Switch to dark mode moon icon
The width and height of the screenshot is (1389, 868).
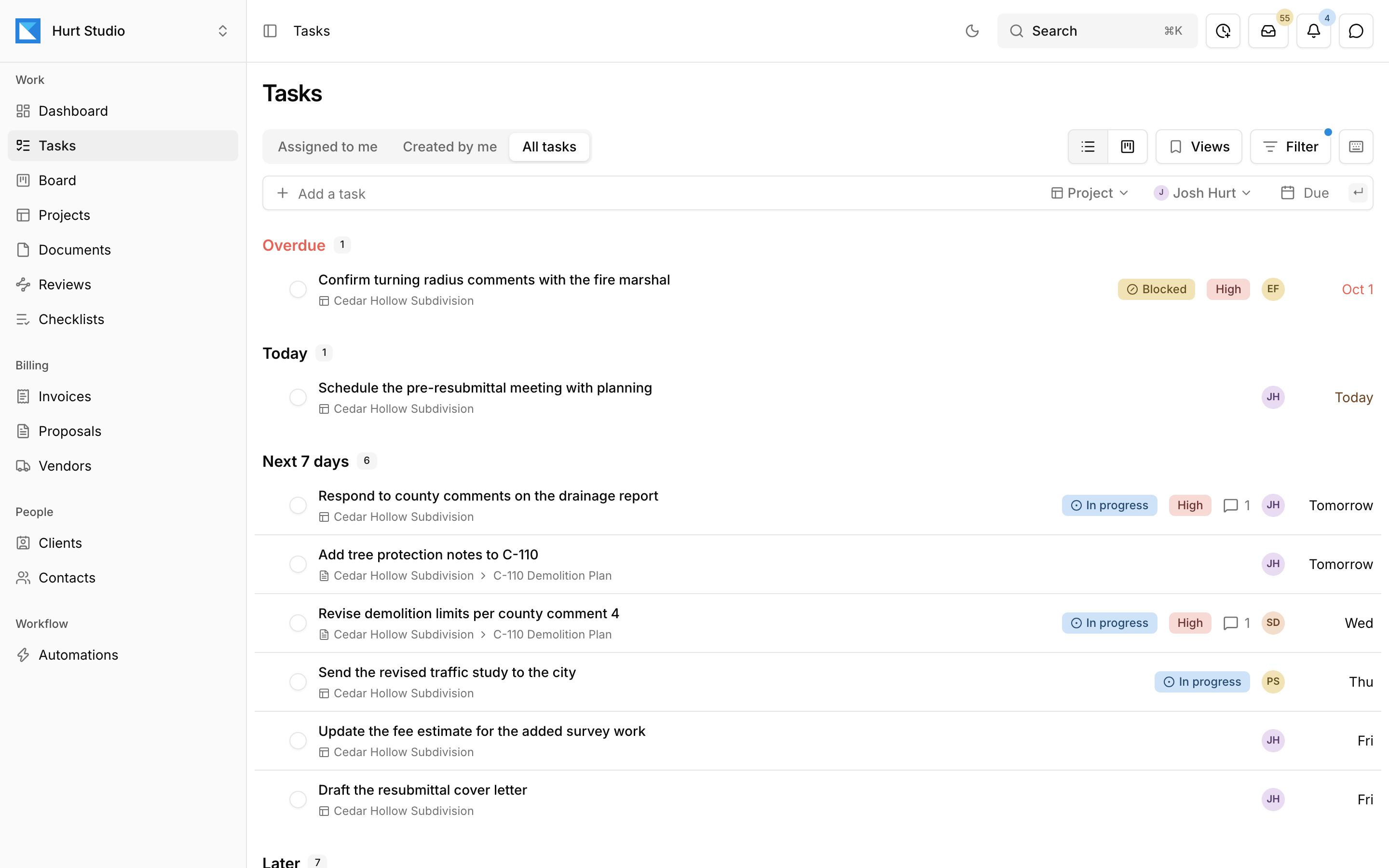[972, 31]
